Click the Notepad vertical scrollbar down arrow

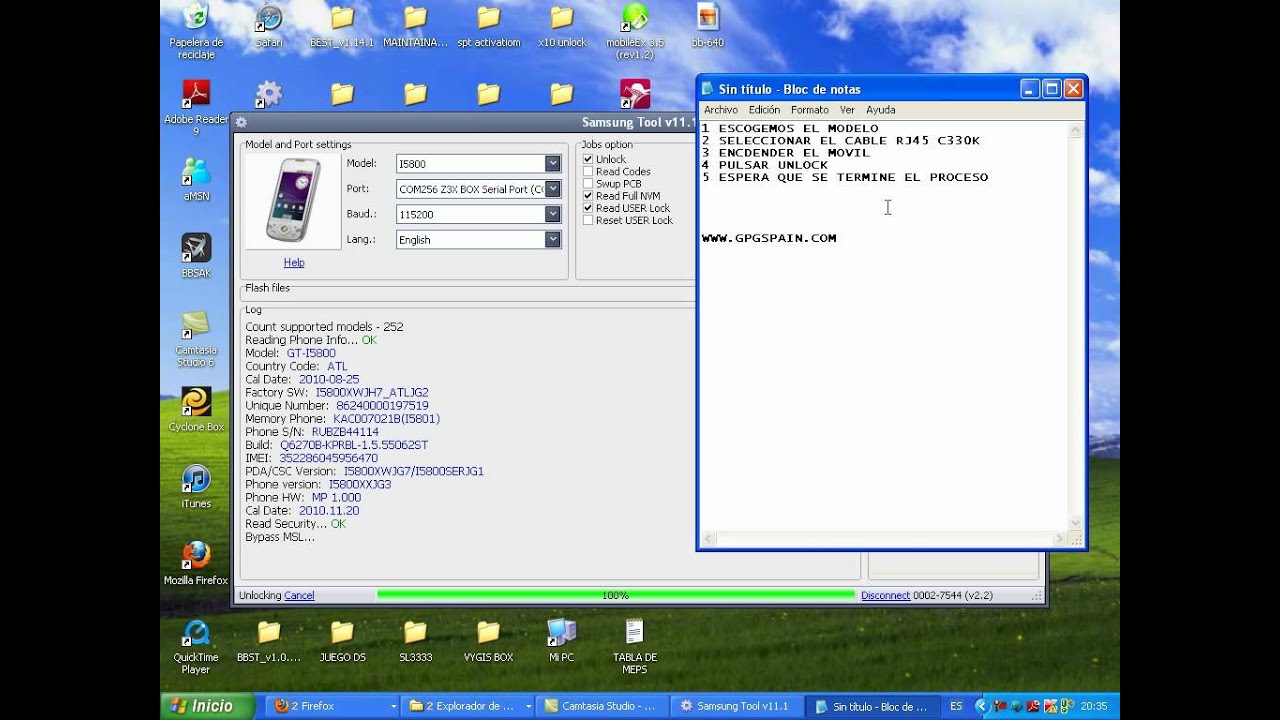1077,523
